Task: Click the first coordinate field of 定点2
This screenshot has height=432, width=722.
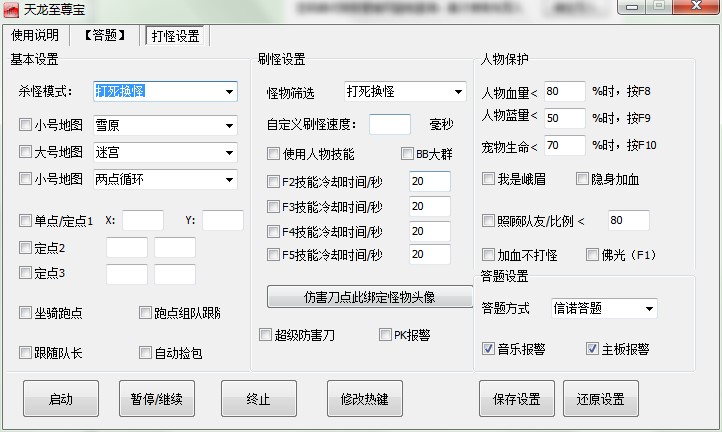Action: (127, 248)
